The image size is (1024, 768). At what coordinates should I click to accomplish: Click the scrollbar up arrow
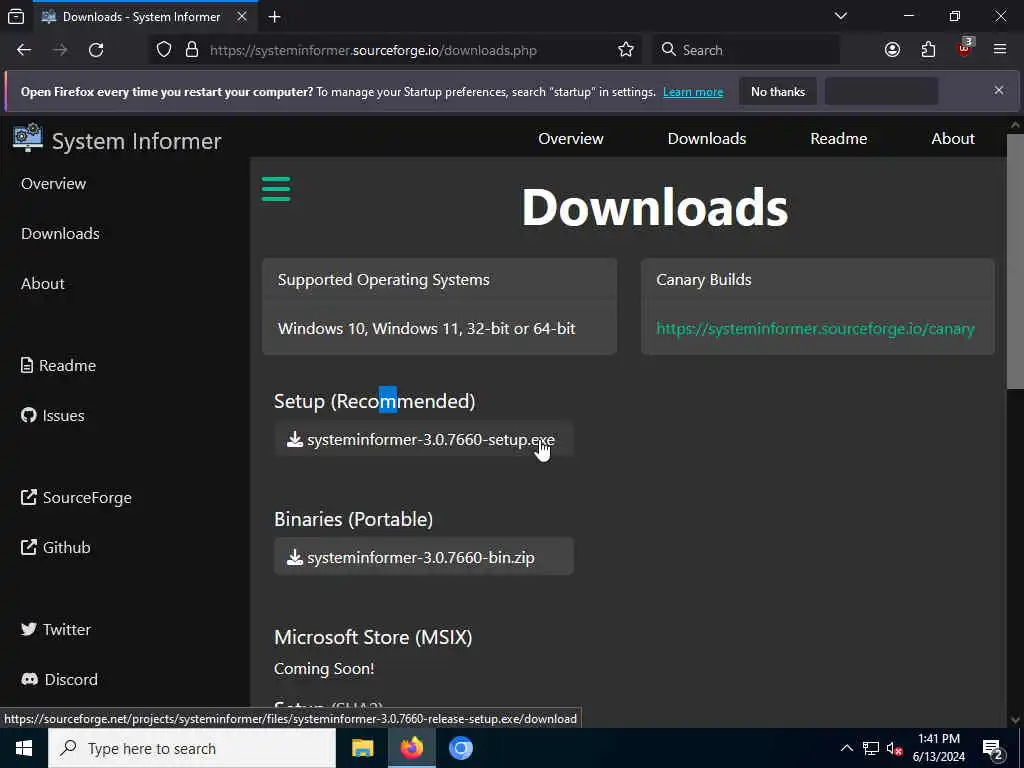tap(1015, 124)
